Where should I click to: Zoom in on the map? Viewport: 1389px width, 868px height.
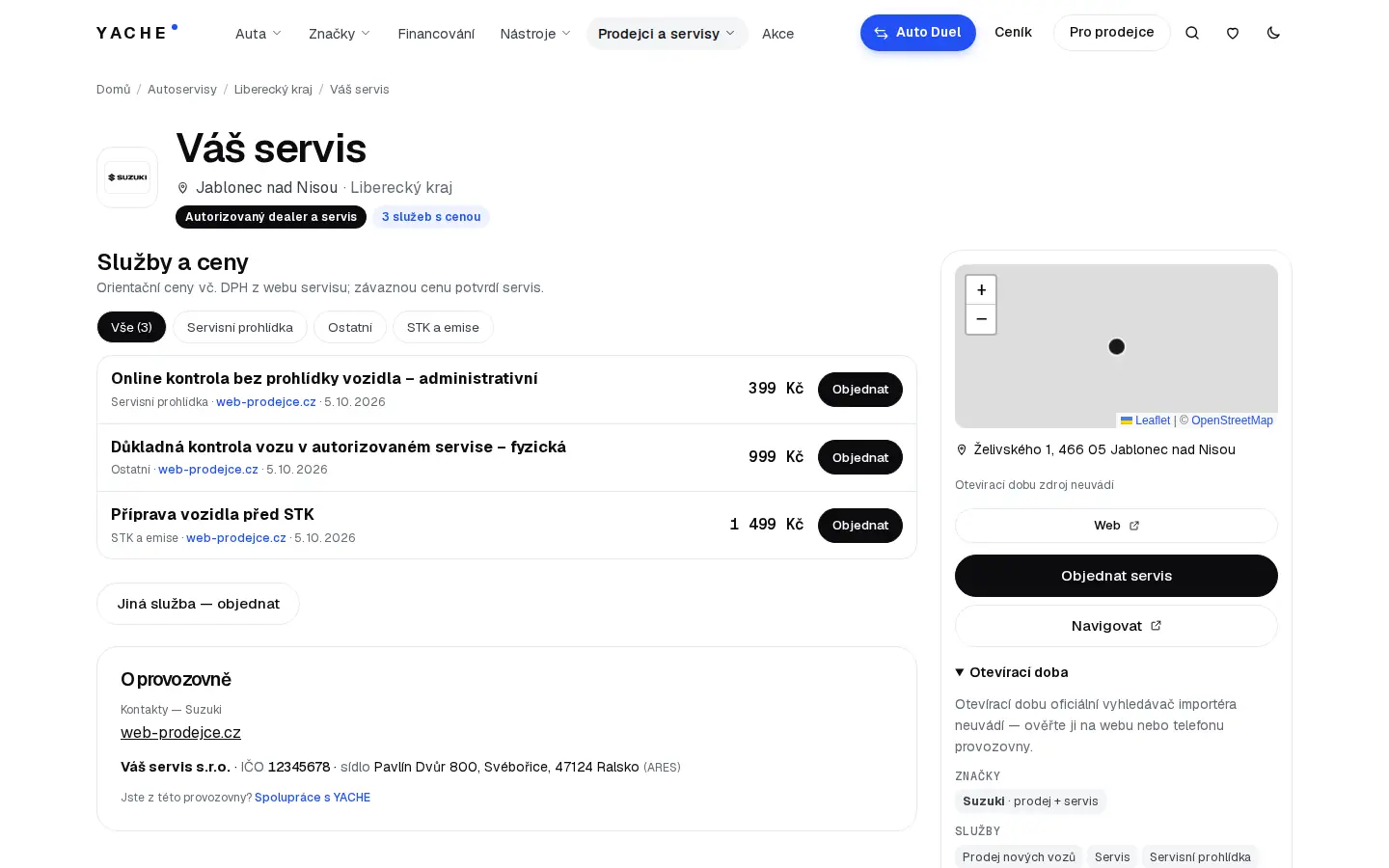pos(981,289)
